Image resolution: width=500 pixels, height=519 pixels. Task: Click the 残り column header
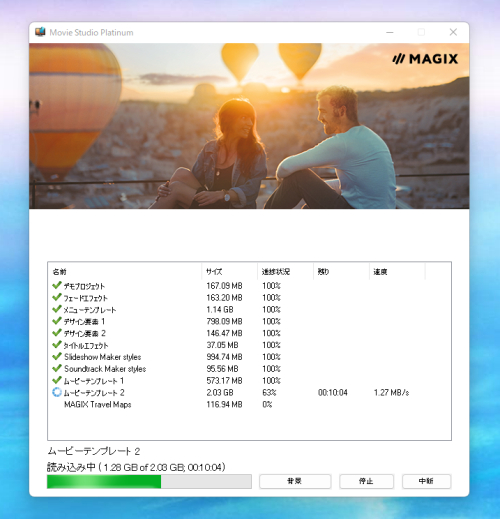point(341,272)
